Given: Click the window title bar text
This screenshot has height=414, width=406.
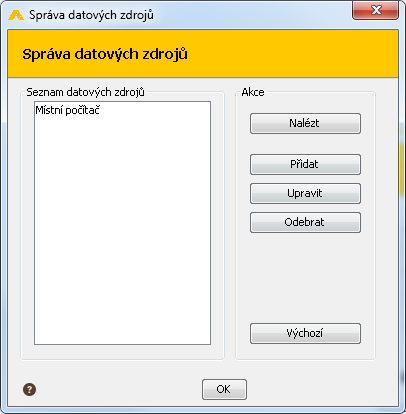Looking at the screenshot, I should pos(91,15).
